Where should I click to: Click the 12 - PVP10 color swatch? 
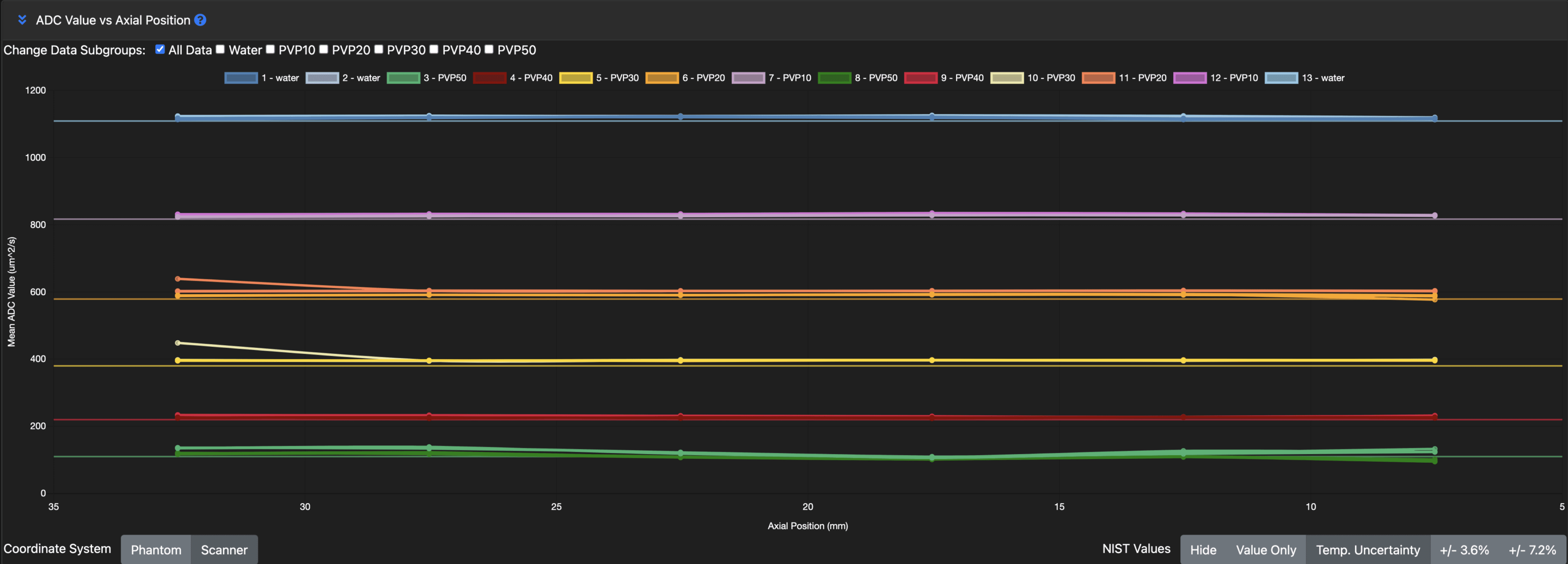[x=1191, y=78]
